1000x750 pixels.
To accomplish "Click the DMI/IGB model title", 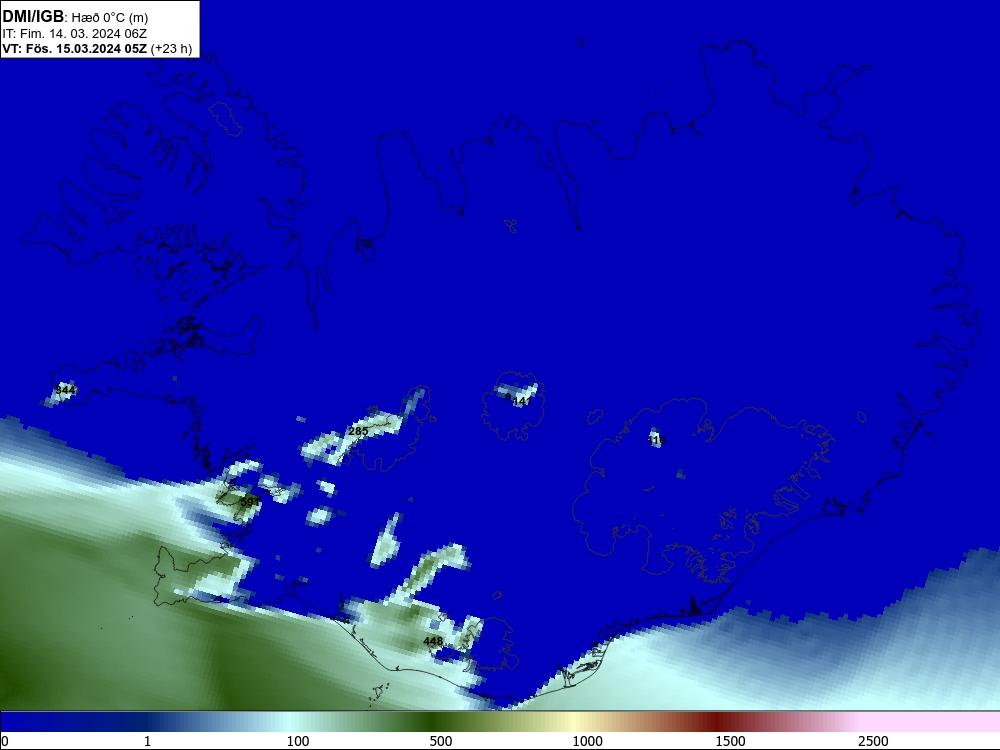I will [x=33, y=17].
